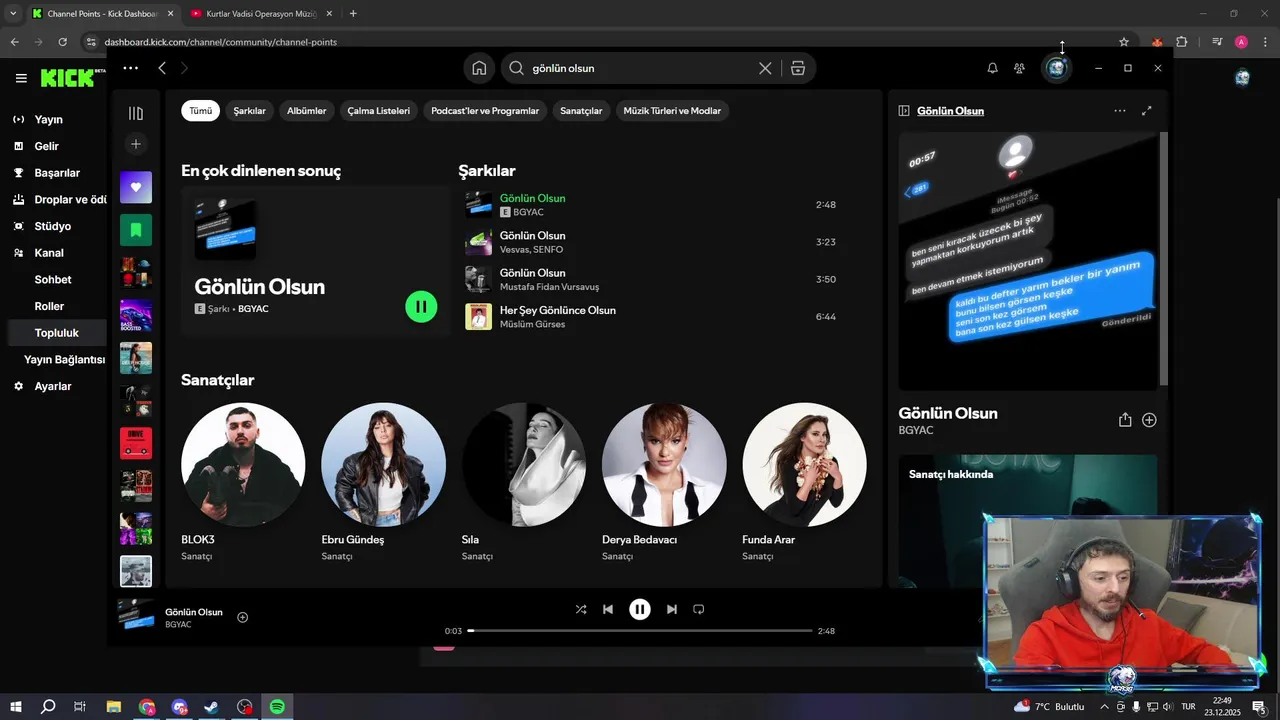This screenshot has width=1280, height=720.
Task: Toggle repeat mode in the player
Action: tap(699, 609)
